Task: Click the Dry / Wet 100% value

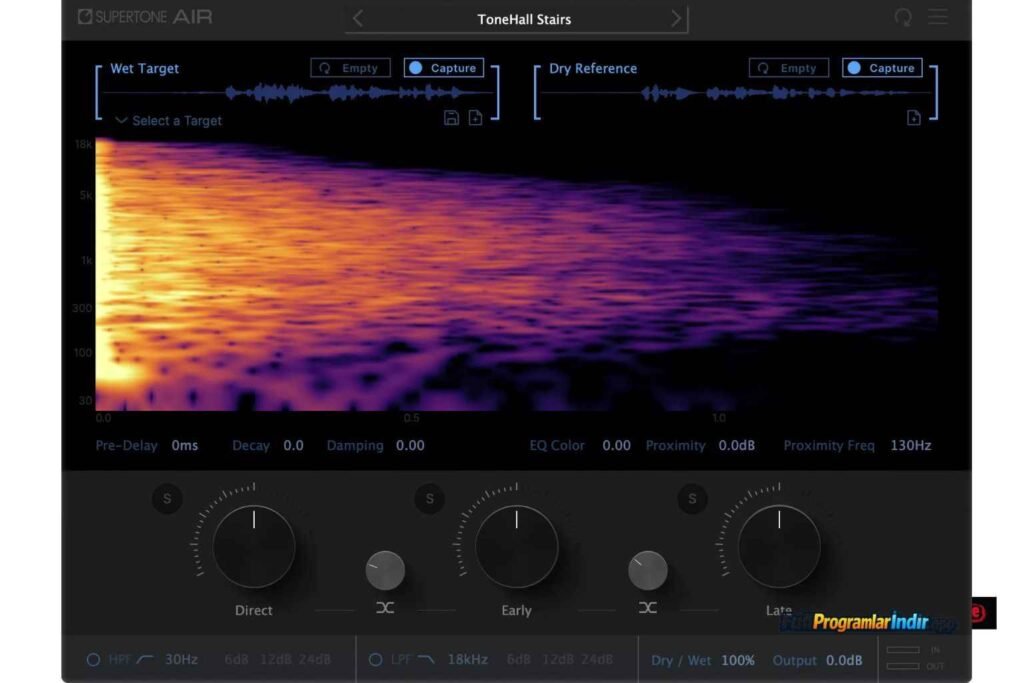Action: [737, 661]
